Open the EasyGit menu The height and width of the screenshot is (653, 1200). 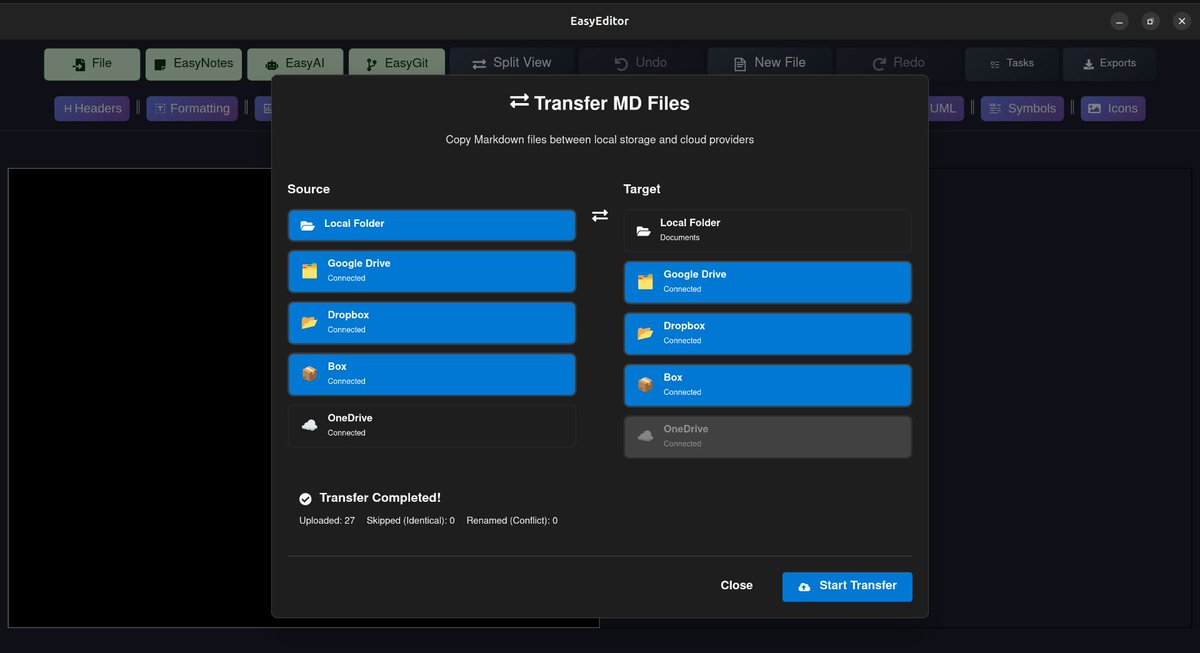point(397,64)
